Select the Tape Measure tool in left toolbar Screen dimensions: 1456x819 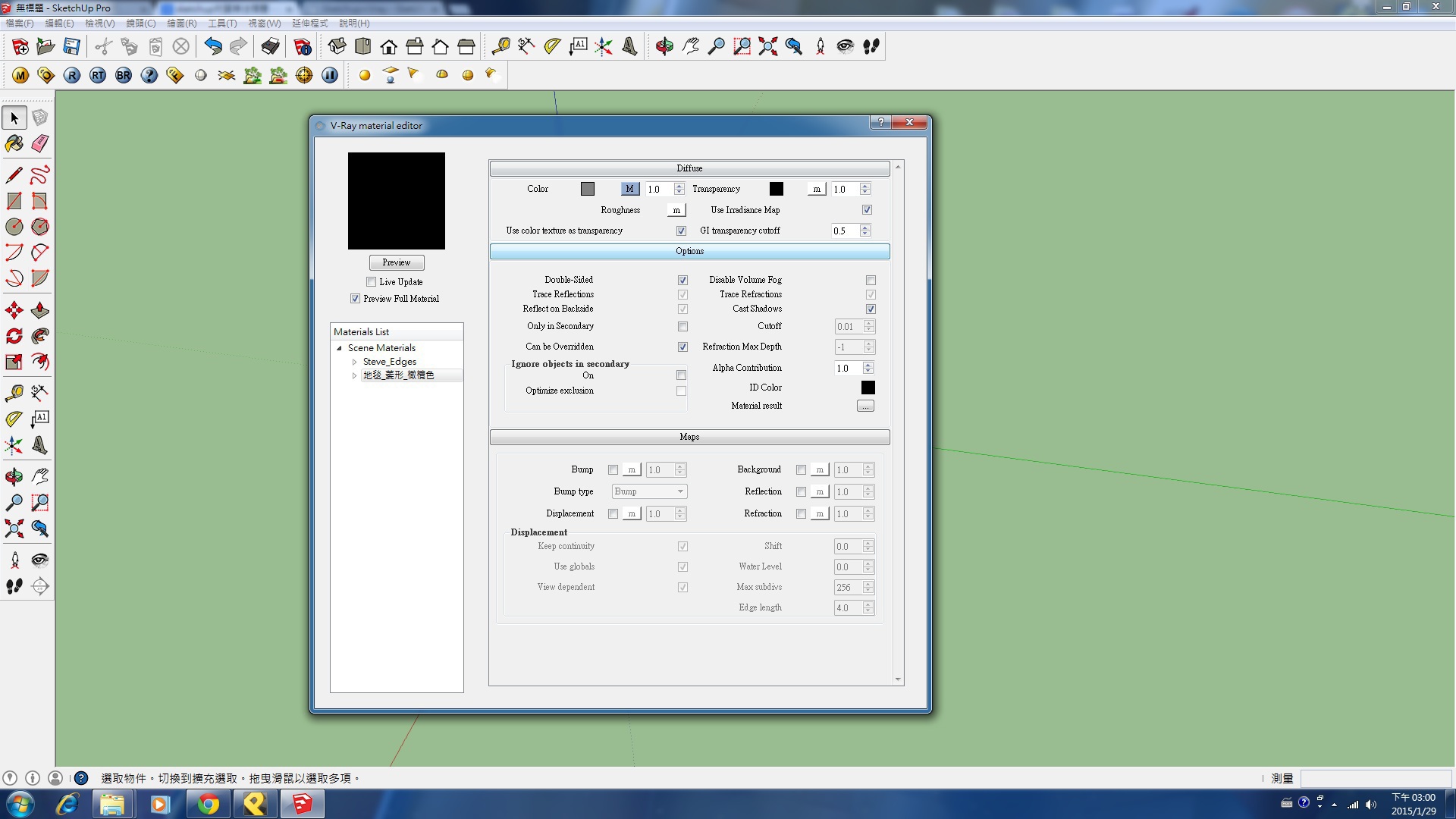pos(14,393)
